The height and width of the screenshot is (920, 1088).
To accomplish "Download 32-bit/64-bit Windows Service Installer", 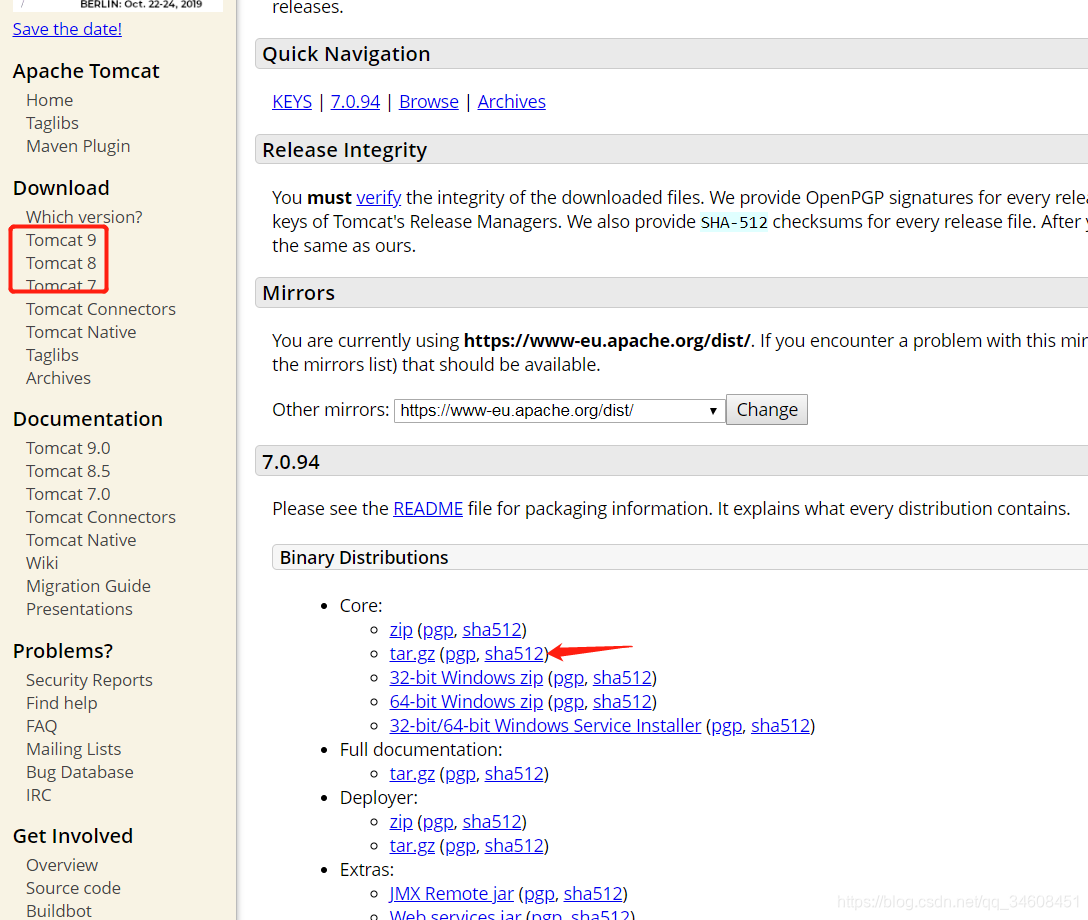I will coord(545,726).
